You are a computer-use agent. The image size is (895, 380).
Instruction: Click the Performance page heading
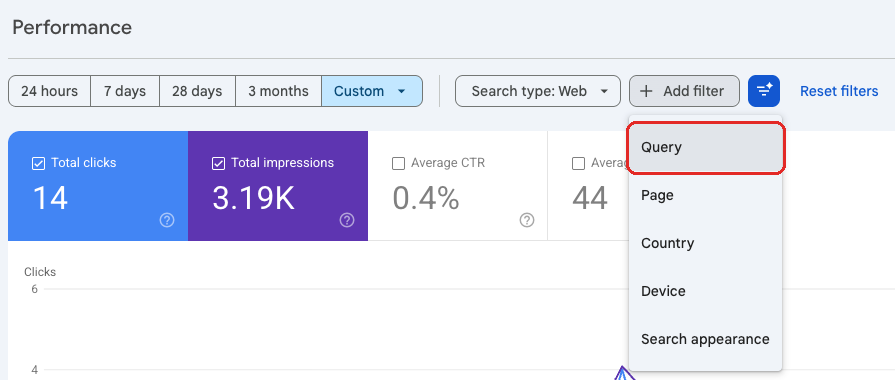(72, 27)
